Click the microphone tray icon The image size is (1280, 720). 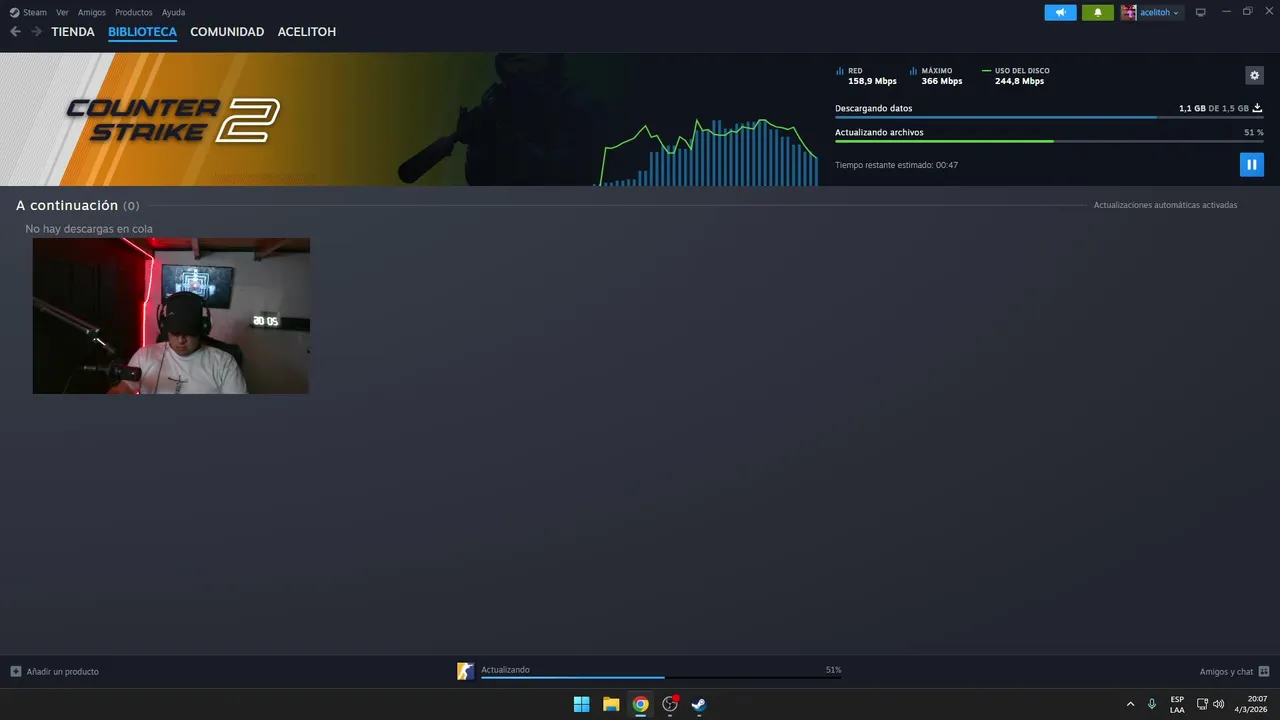[1152, 704]
